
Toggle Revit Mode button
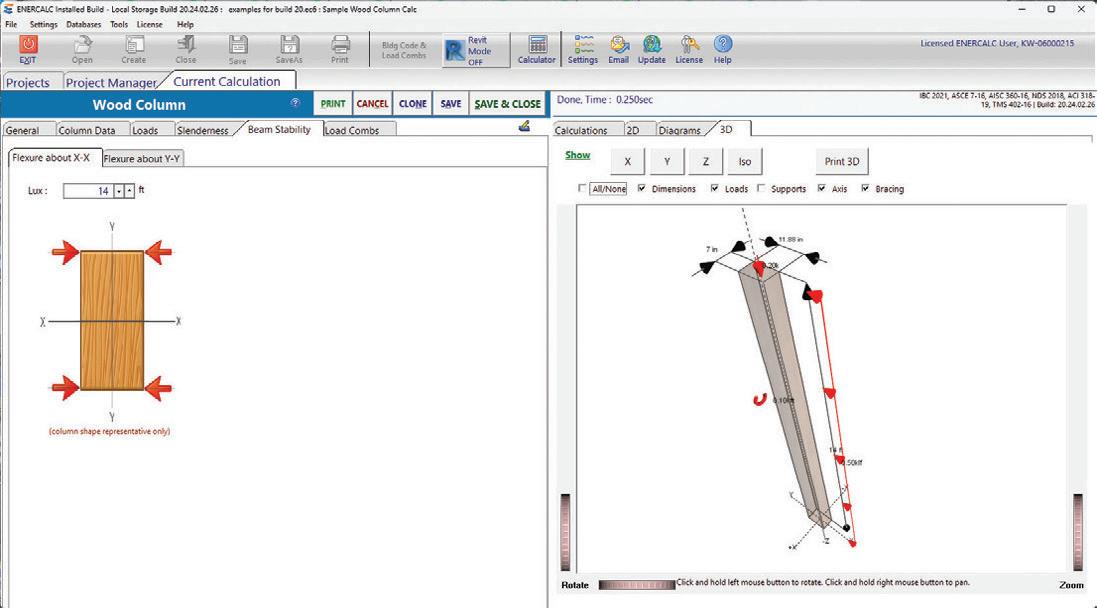(476, 50)
